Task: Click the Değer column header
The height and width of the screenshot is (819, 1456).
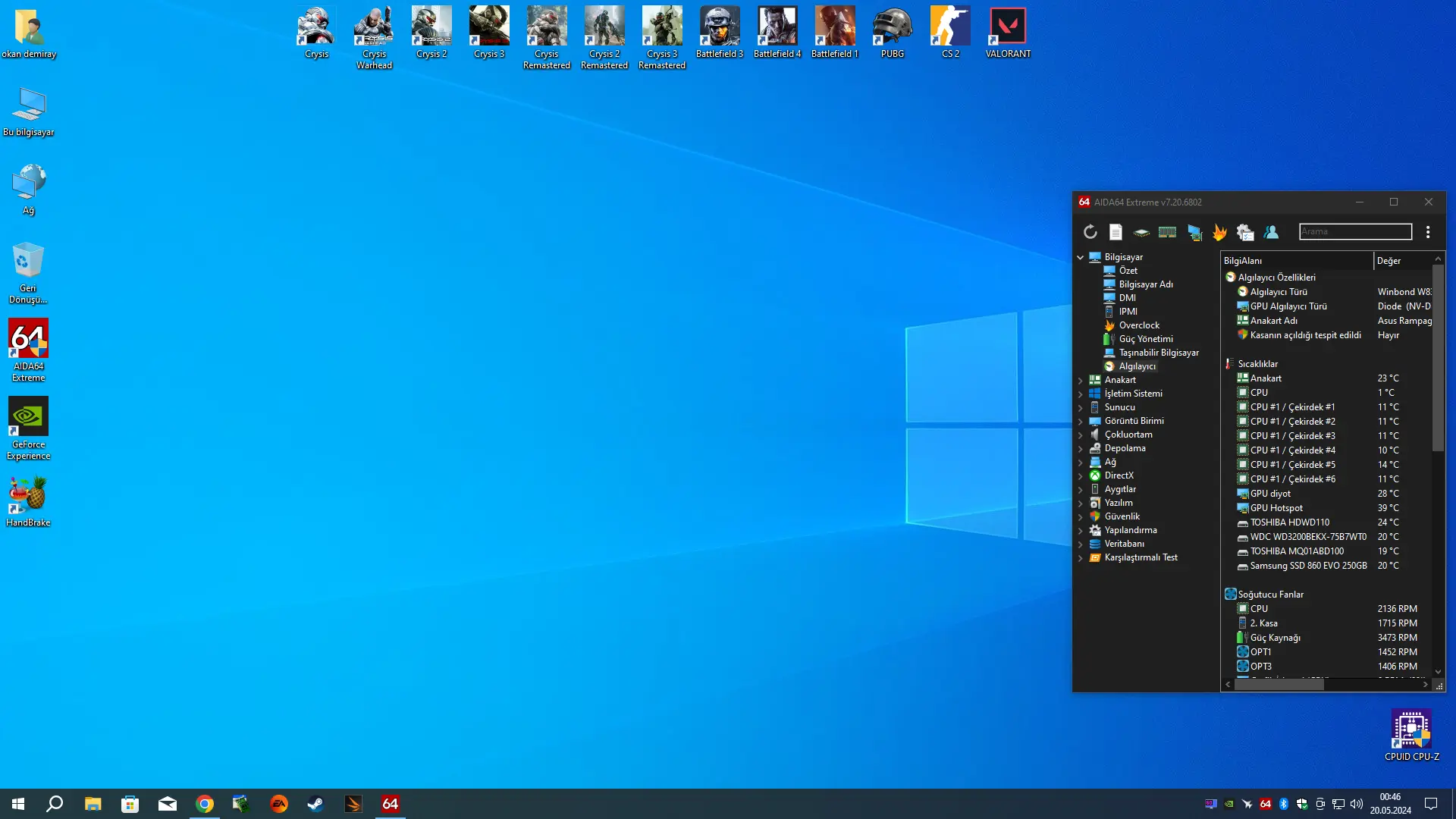Action: [x=1403, y=261]
